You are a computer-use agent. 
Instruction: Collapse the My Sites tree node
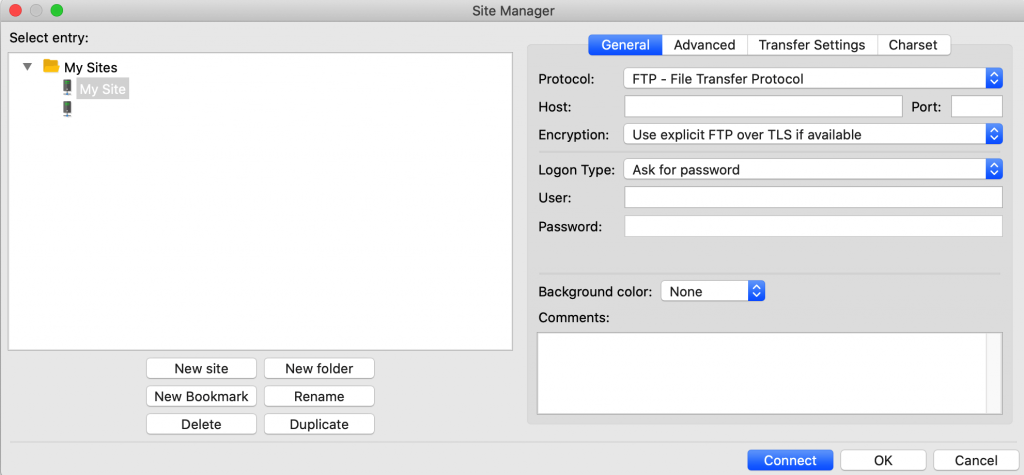coord(28,67)
